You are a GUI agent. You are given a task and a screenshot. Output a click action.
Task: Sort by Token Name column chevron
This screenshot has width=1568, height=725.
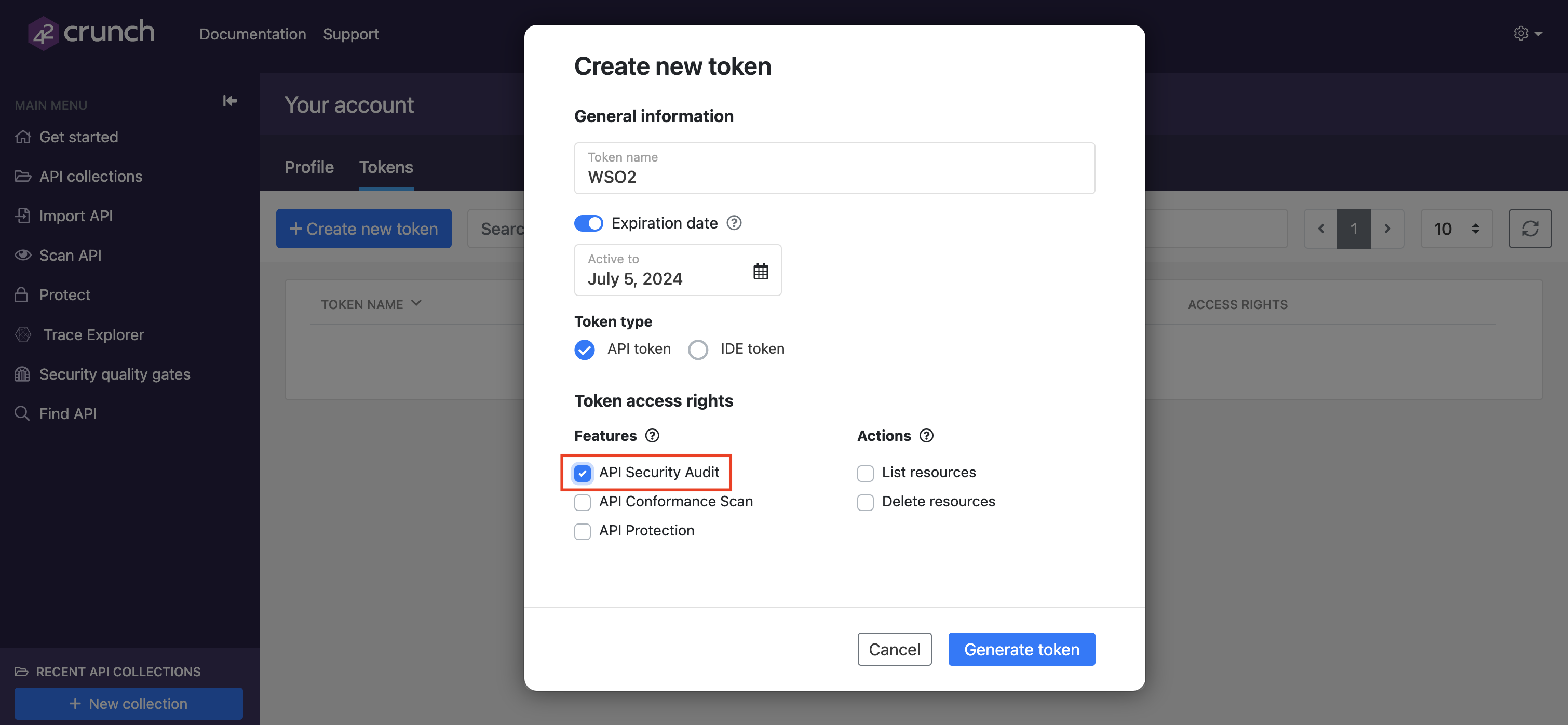point(416,303)
